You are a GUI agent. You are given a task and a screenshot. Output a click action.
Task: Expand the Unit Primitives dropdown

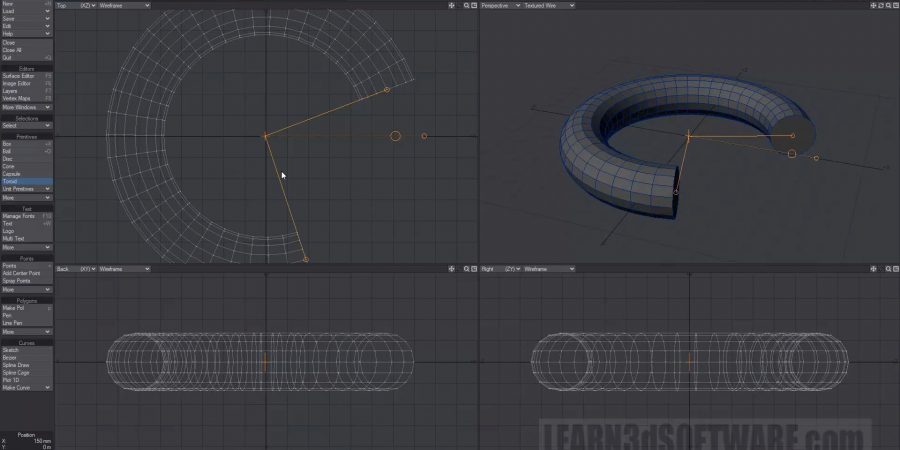26,189
